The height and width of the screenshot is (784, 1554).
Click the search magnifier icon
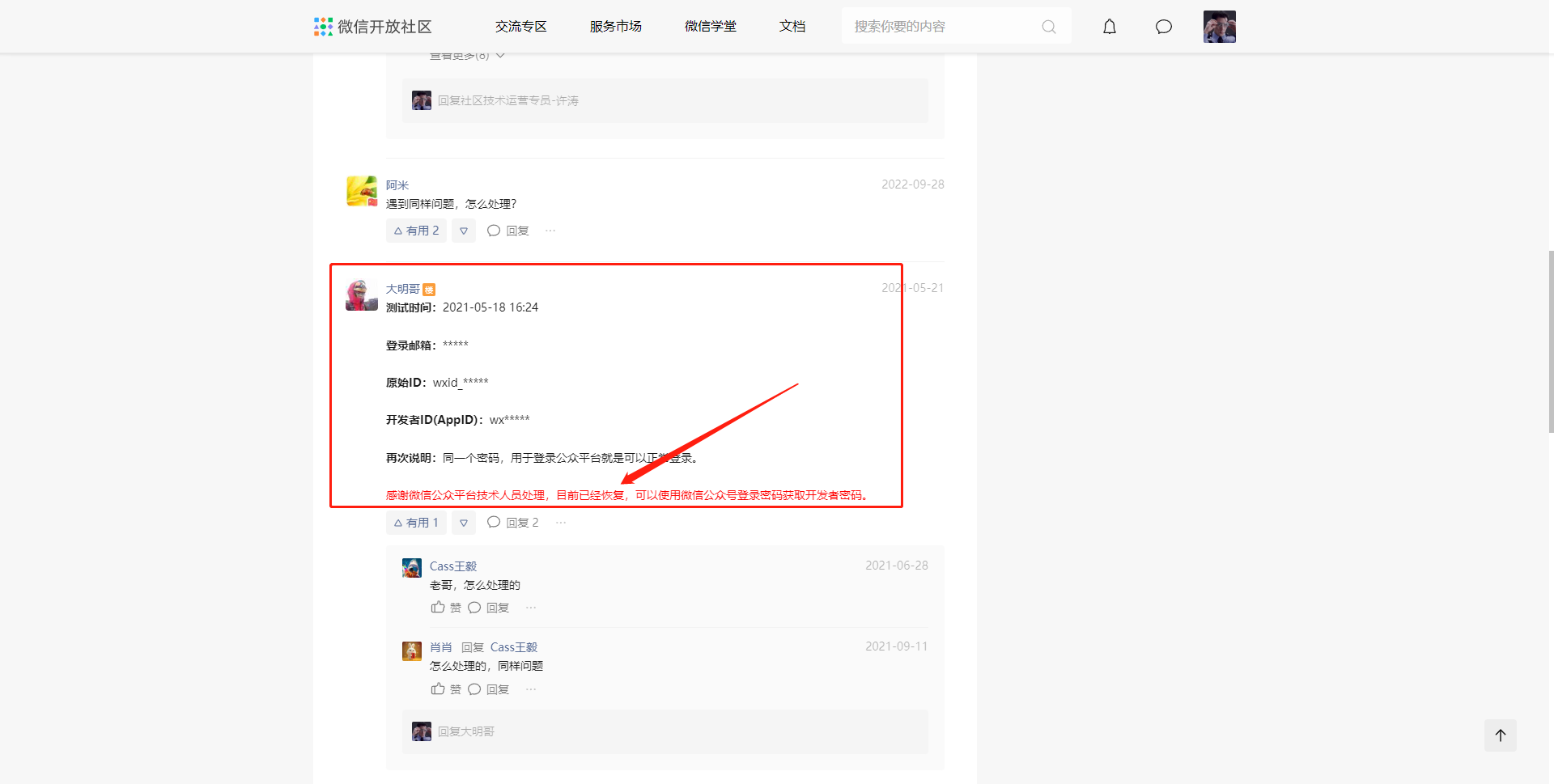pos(1049,27)
